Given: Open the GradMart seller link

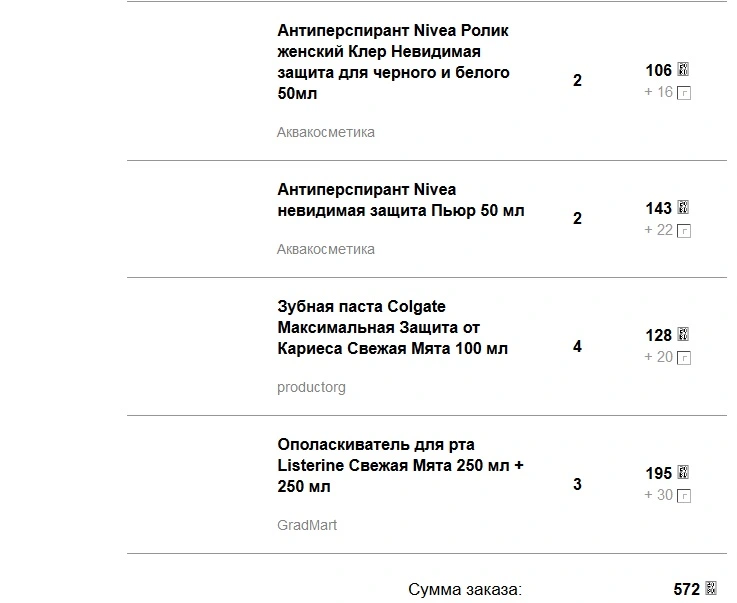Looking at the screenshot, I should (307, 525).
